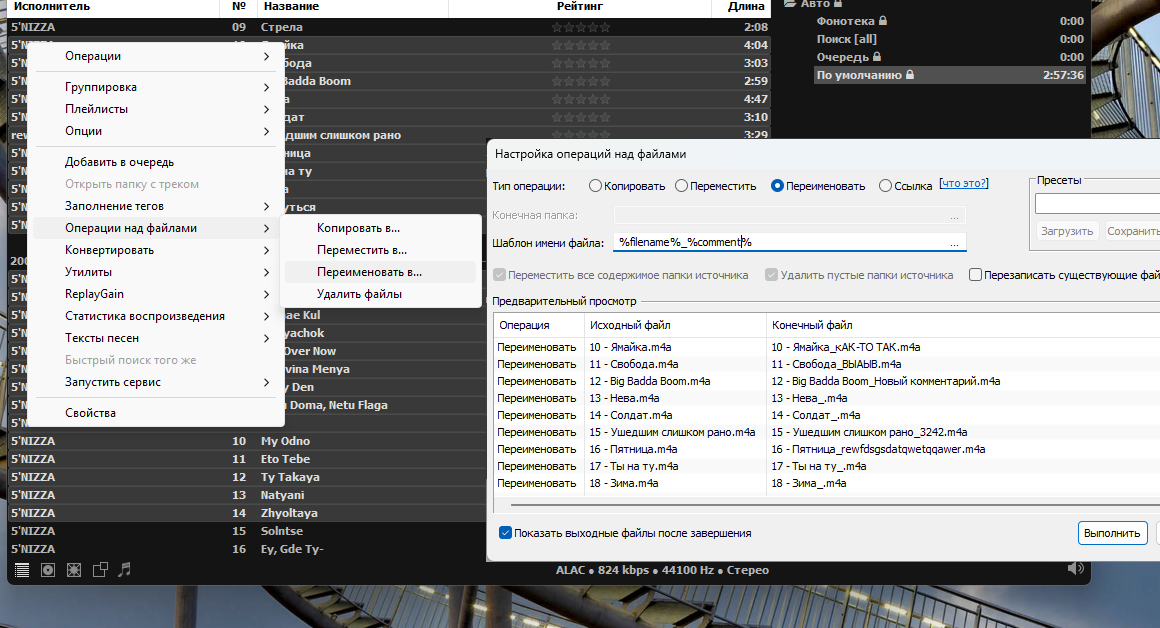Select the Копировать radio button
Image resolution: width=1160 pixels, height=628 pixels.
pos(596,185)
